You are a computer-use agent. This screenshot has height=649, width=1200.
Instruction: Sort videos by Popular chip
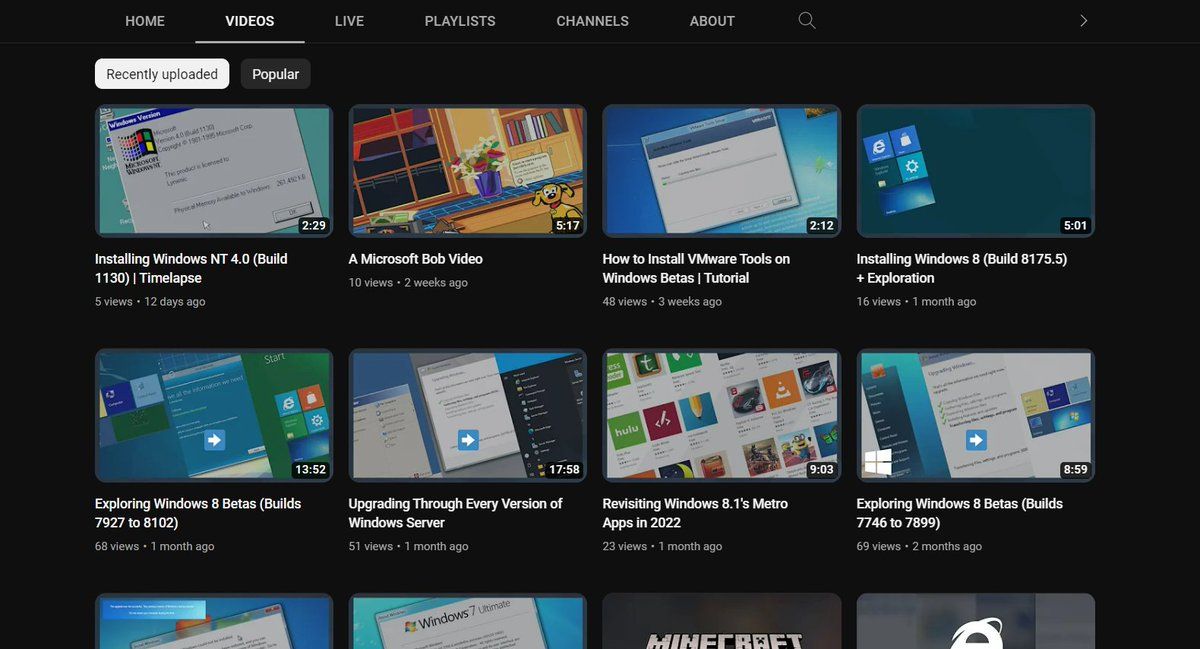275,74
